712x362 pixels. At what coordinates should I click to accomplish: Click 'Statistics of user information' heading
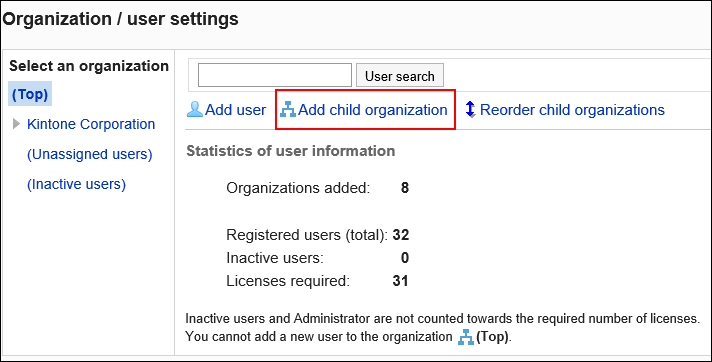(291, 151)
